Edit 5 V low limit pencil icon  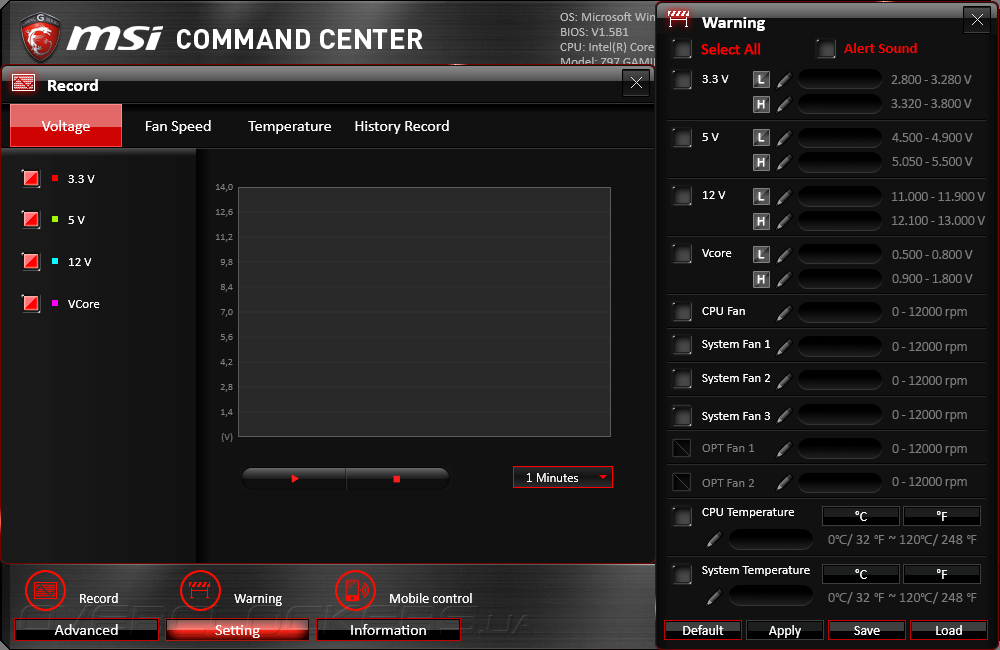coord(784,138)
